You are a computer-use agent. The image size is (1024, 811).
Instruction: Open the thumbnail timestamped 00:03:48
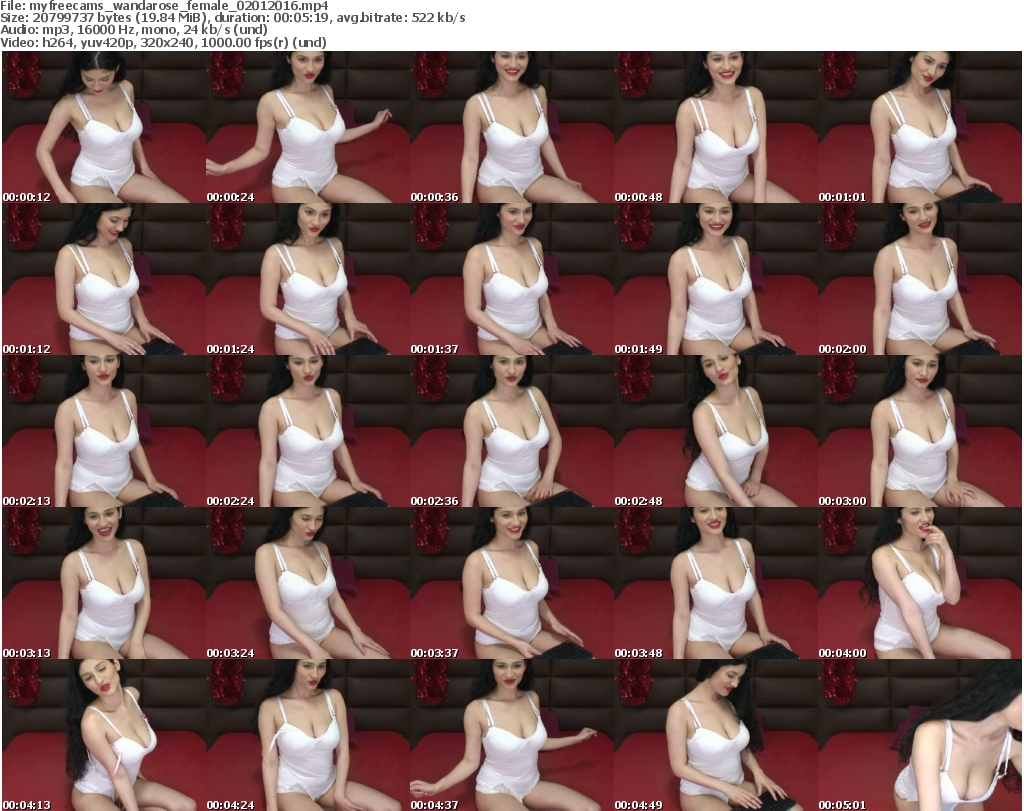[x=716, y=583]
